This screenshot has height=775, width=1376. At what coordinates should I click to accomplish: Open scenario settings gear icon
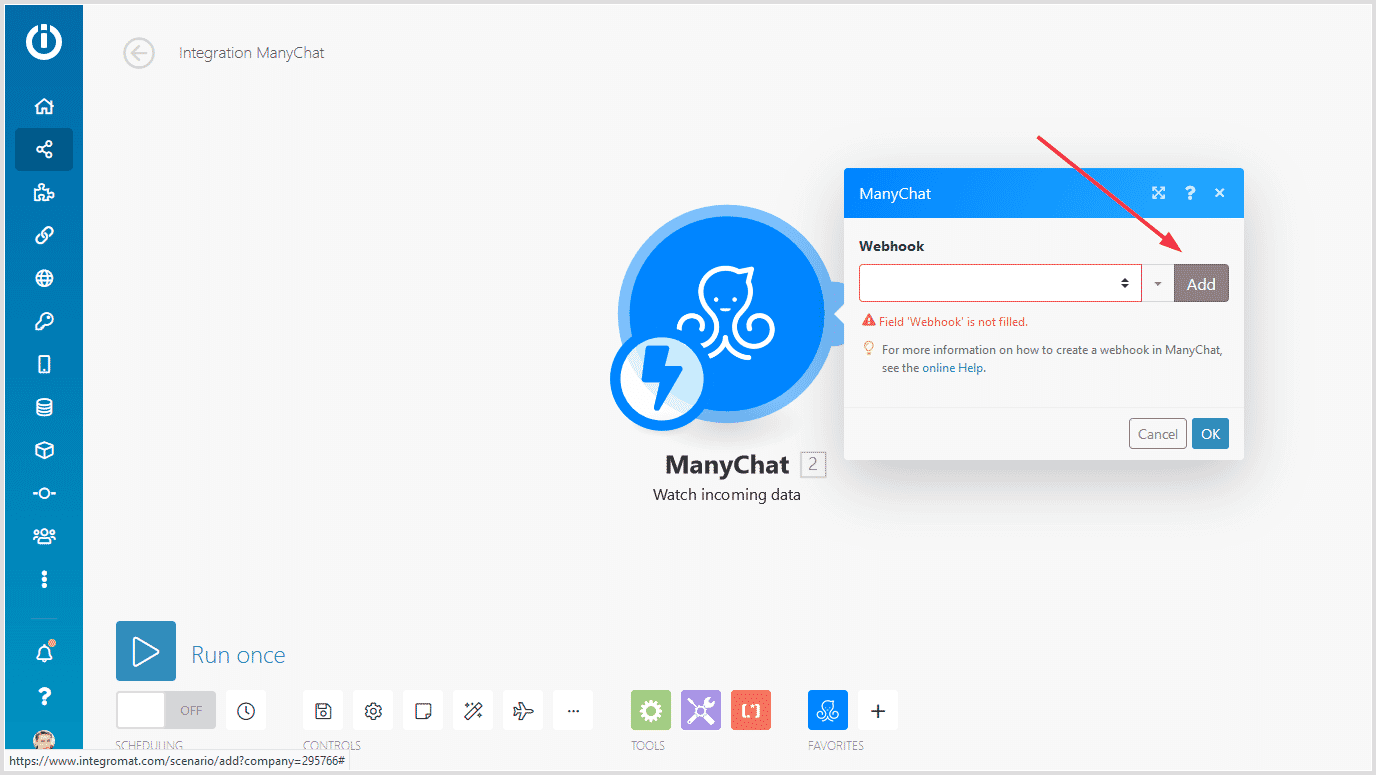pyautogui.click(x=373, y=711)
